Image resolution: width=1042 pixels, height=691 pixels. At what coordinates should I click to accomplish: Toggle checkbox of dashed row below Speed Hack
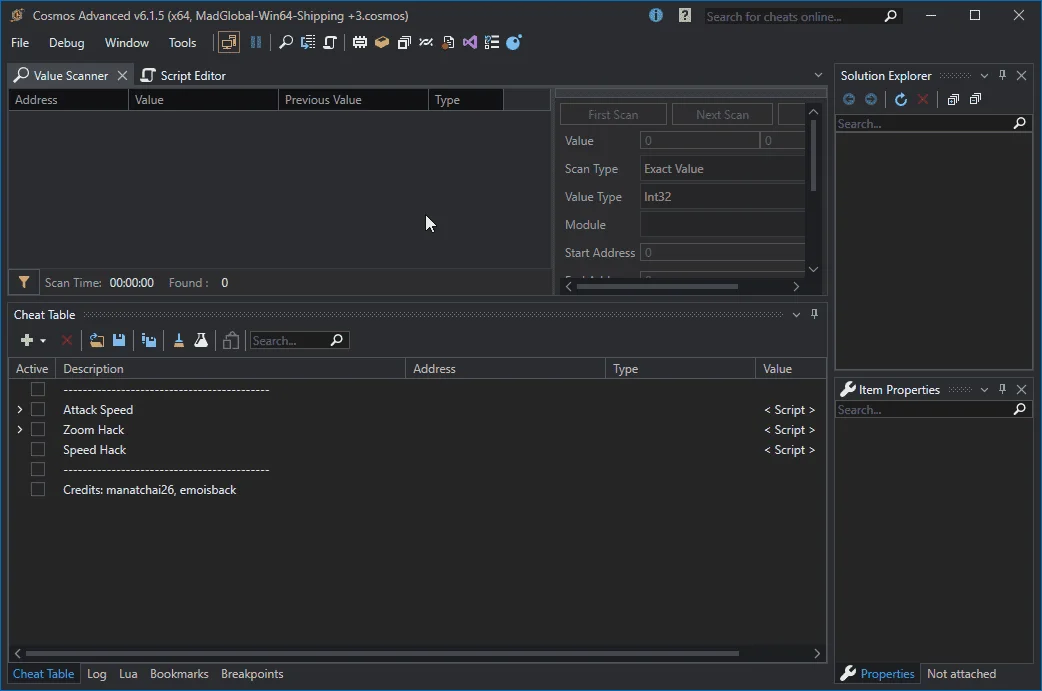click(38, 469)
